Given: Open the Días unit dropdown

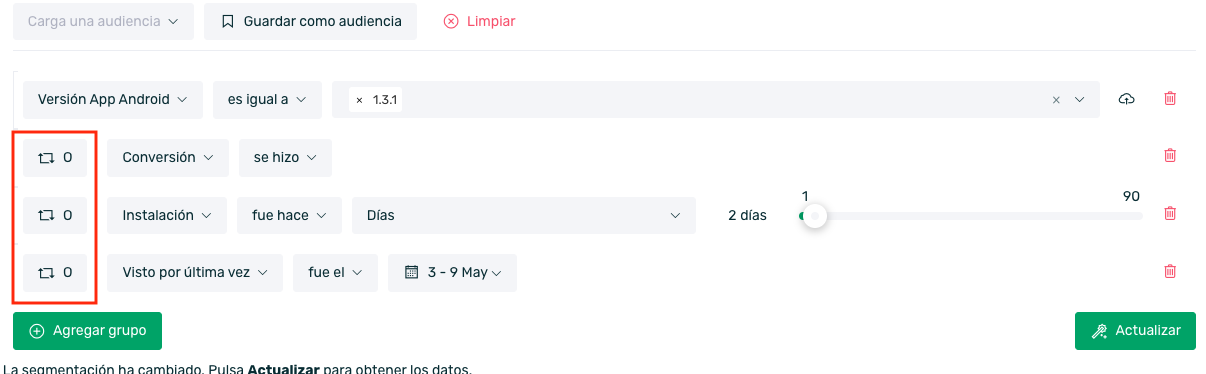Looking at the screenshot, I should click(x=524, y=215).
